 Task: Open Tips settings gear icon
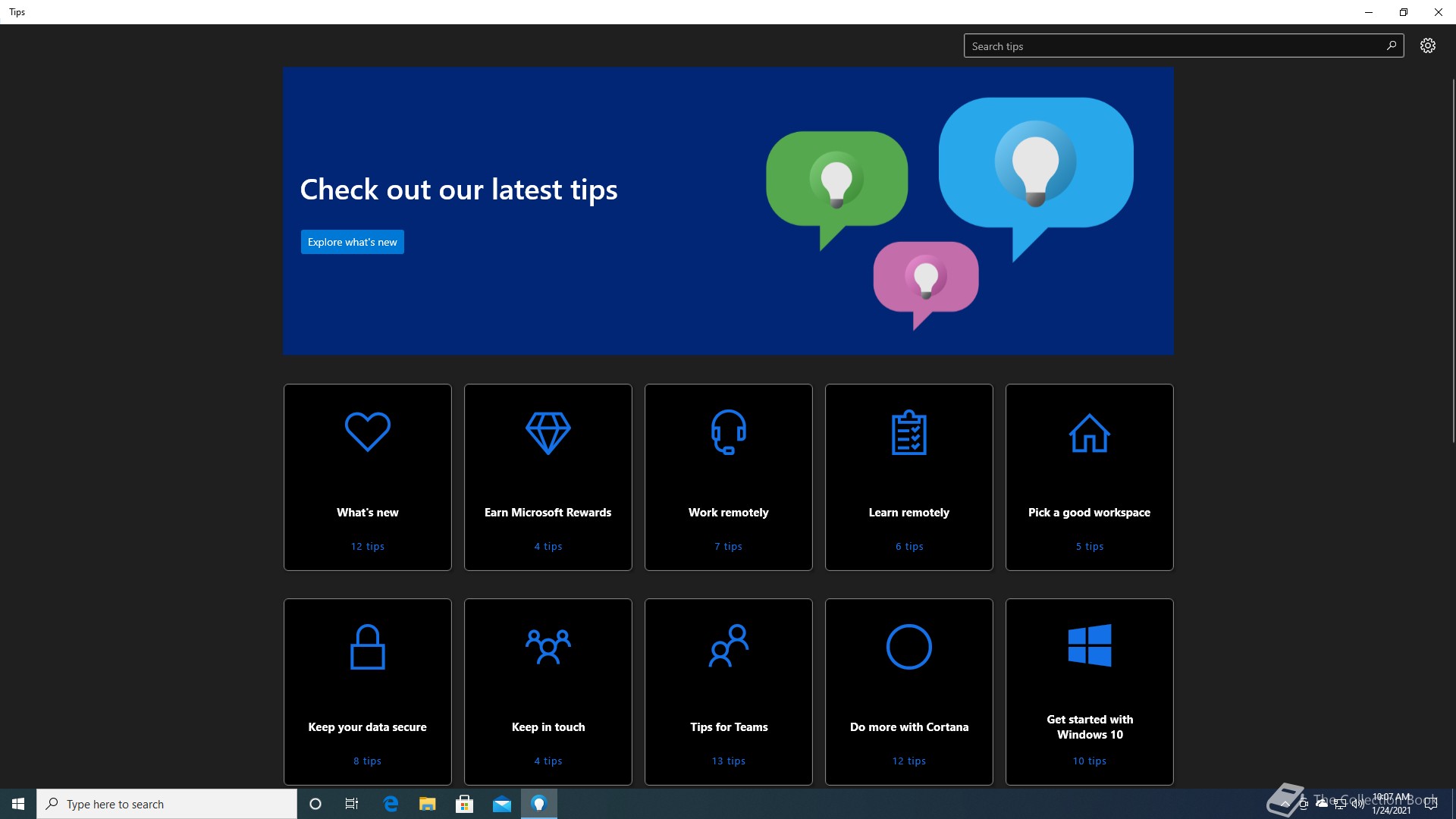[x=1427, y=45]
